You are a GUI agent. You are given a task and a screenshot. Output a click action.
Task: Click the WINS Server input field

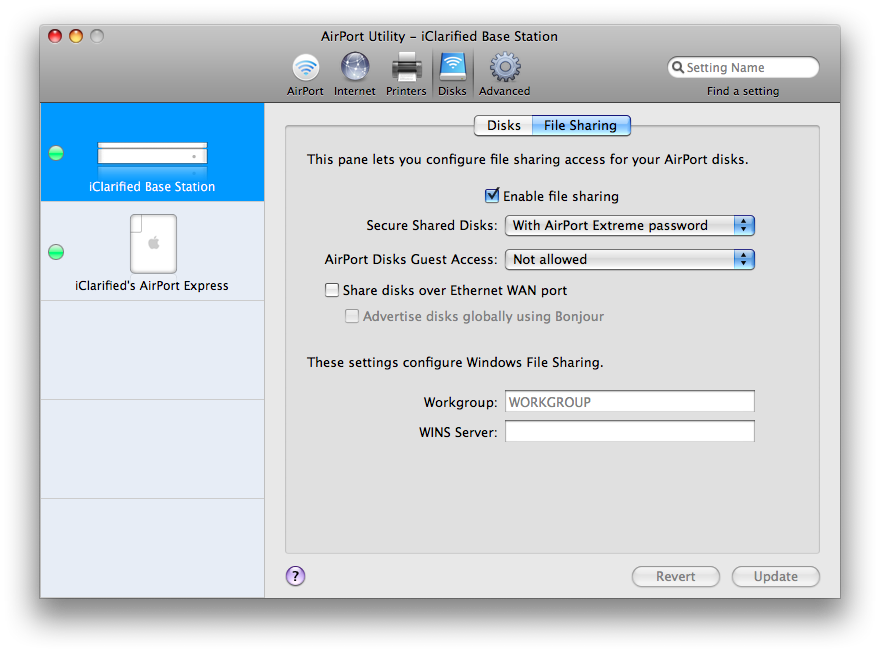(x=629, y=432)
